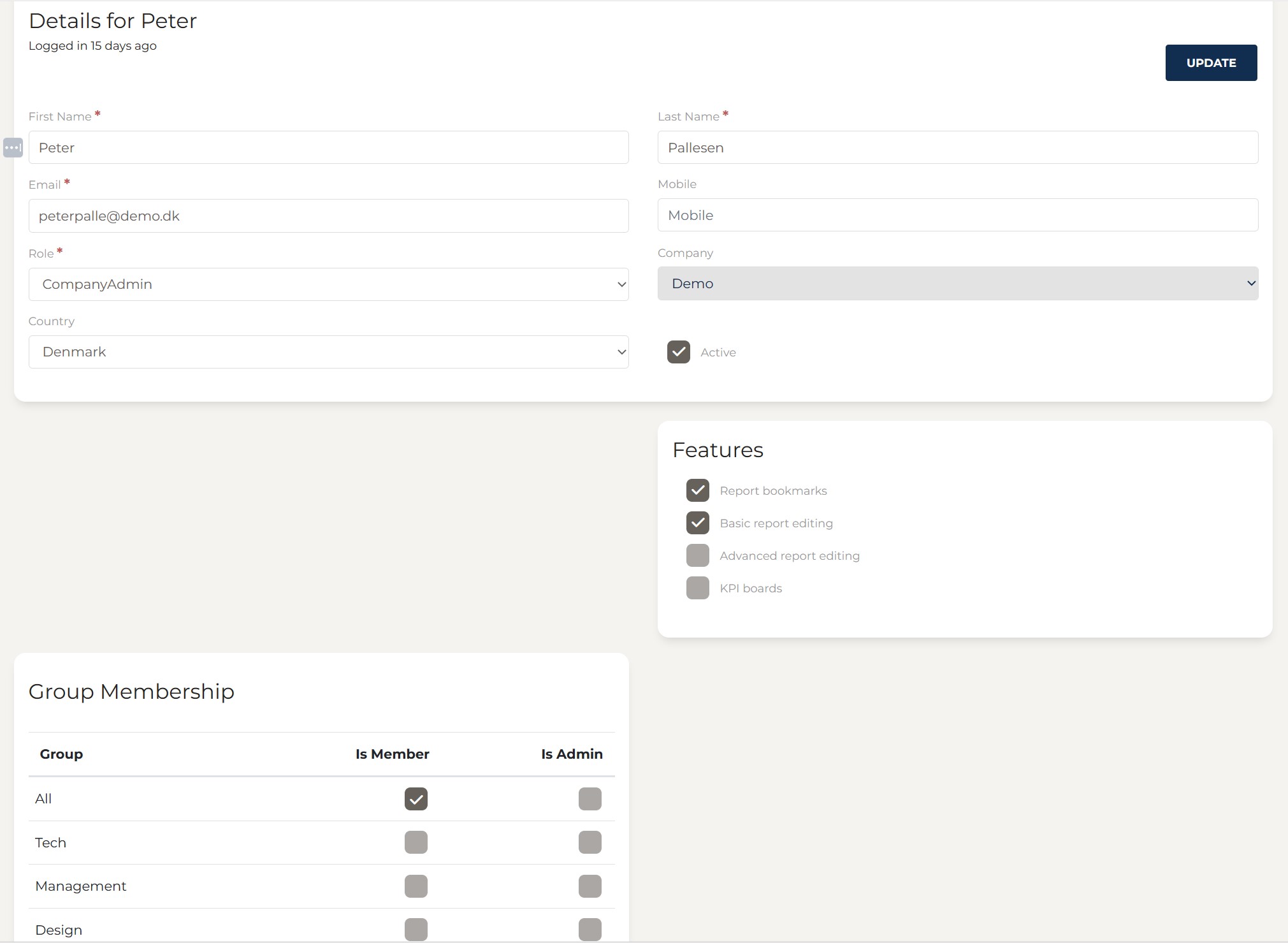This screenshot has height=943, width=1288.
Task: Focus the Last Name field with Pallesen
Action: (957, 148)
